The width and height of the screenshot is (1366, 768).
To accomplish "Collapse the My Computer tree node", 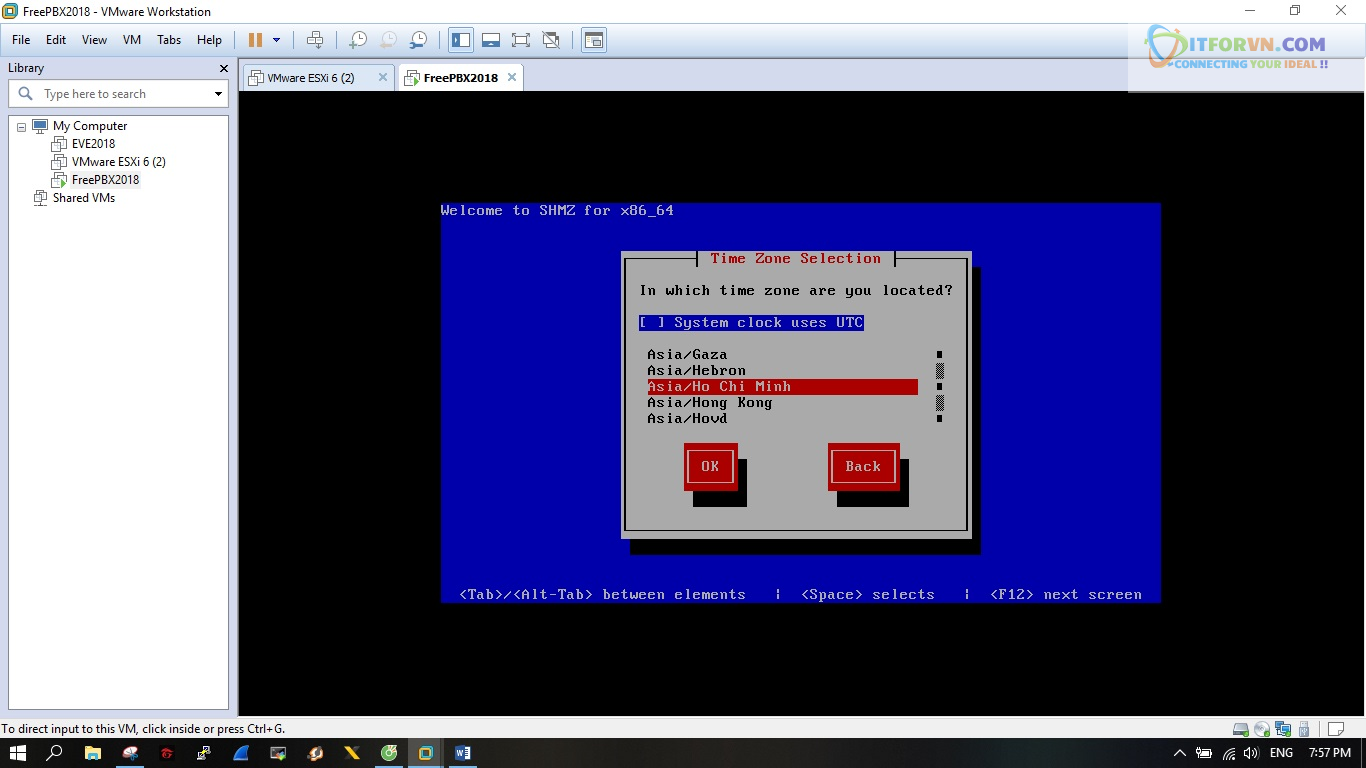I will [21, 127].
